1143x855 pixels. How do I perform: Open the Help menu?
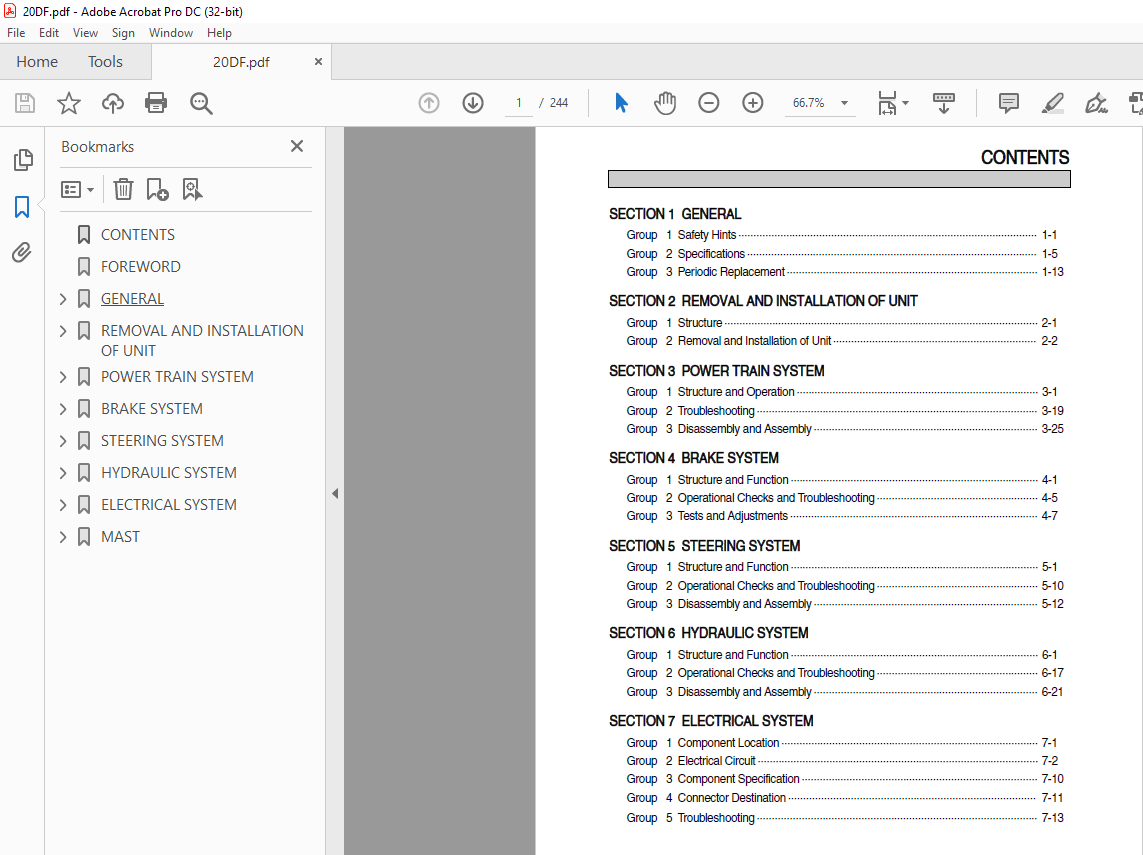(x=219, y=33)
